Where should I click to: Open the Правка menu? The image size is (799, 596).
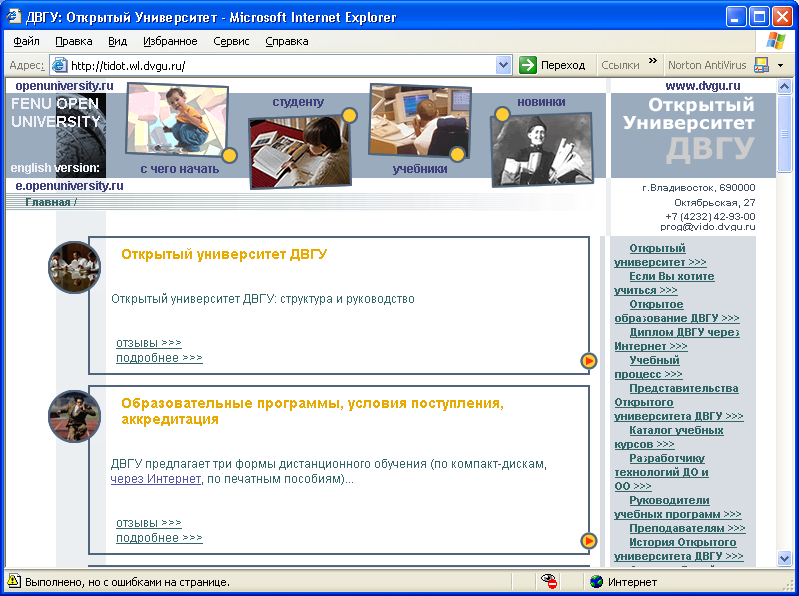(74, 41)
